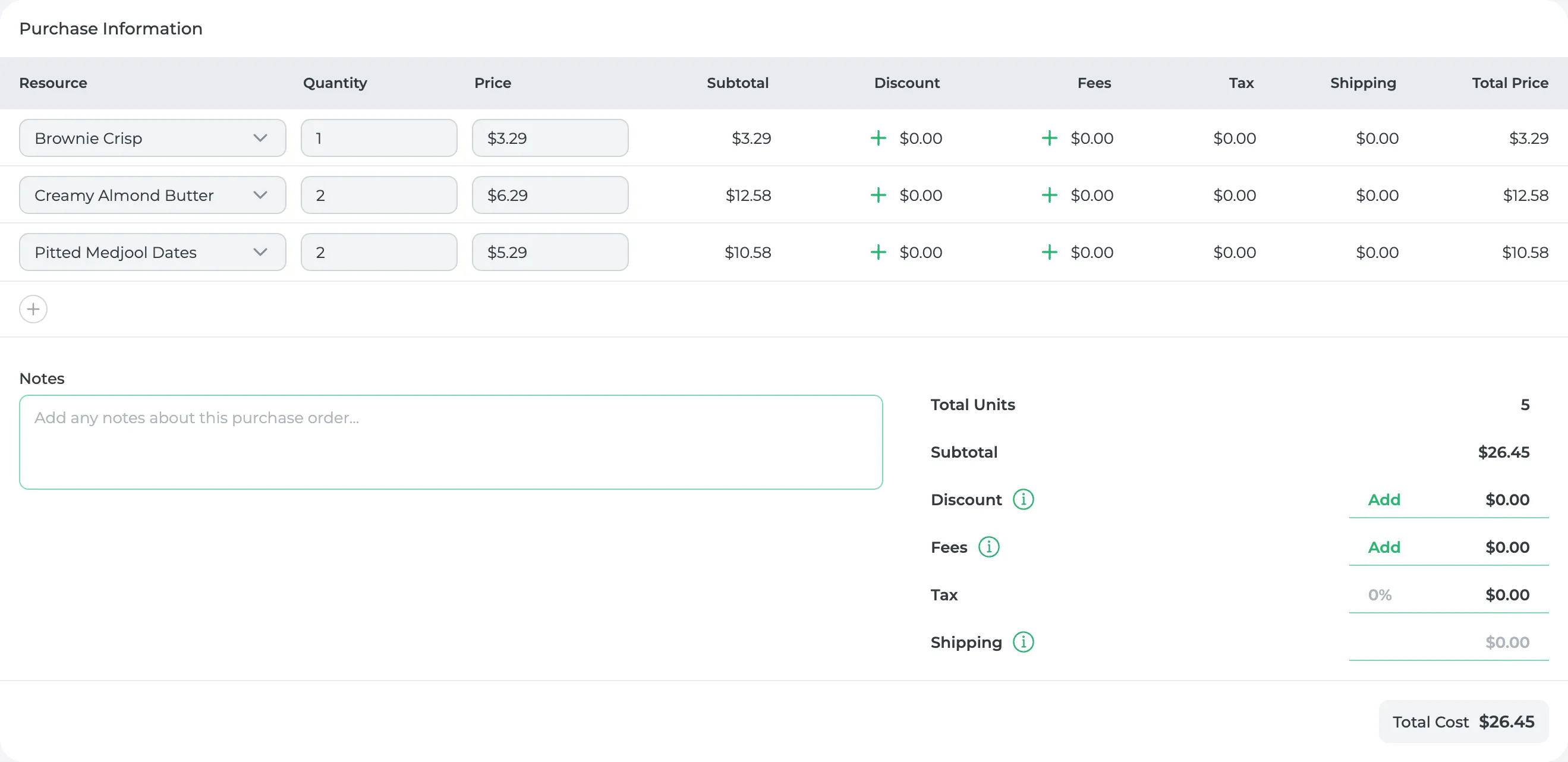
Task: Click the Price column header
Action: pos(492,83)
